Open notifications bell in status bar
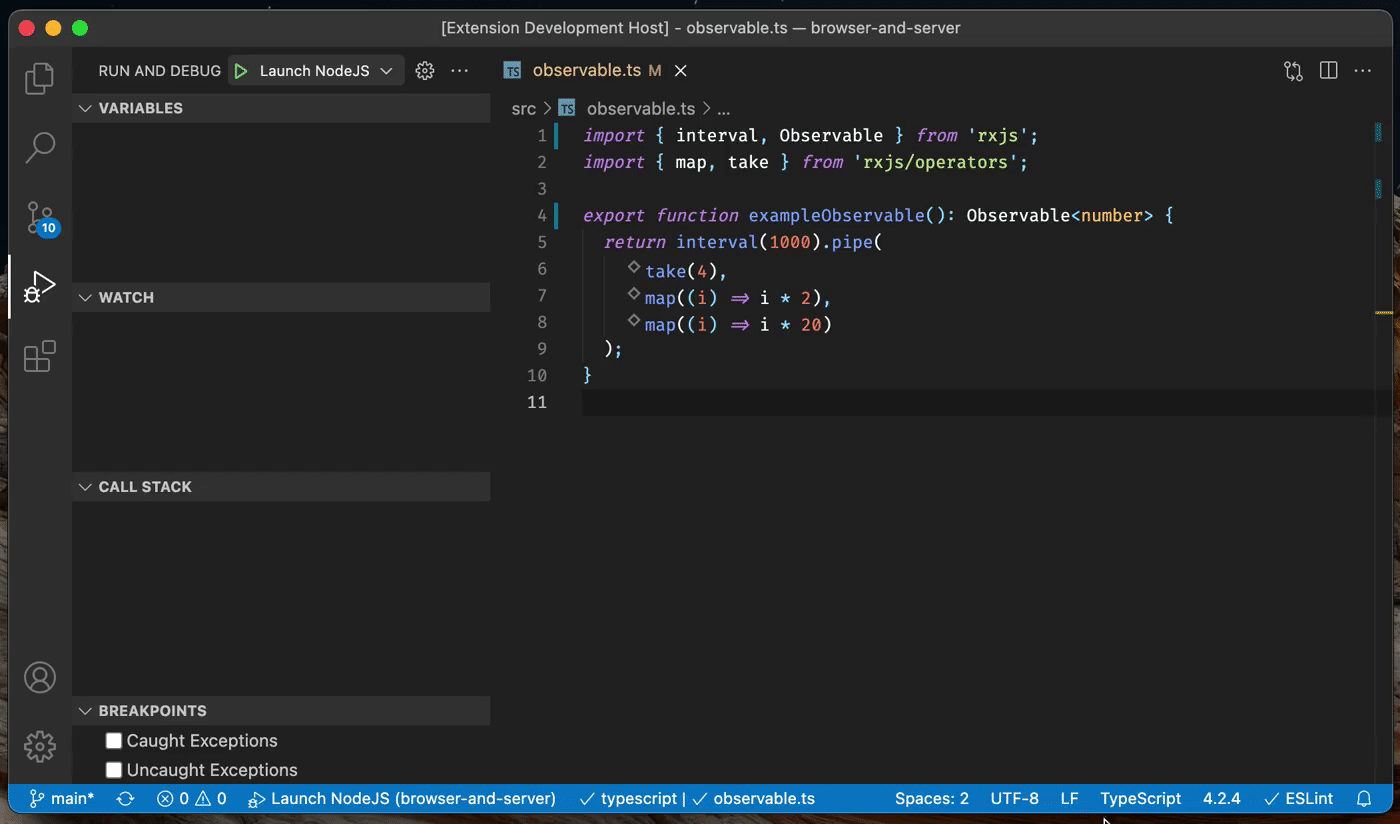The height and width of the screenshot is (824, 1400). point(1364,798)
